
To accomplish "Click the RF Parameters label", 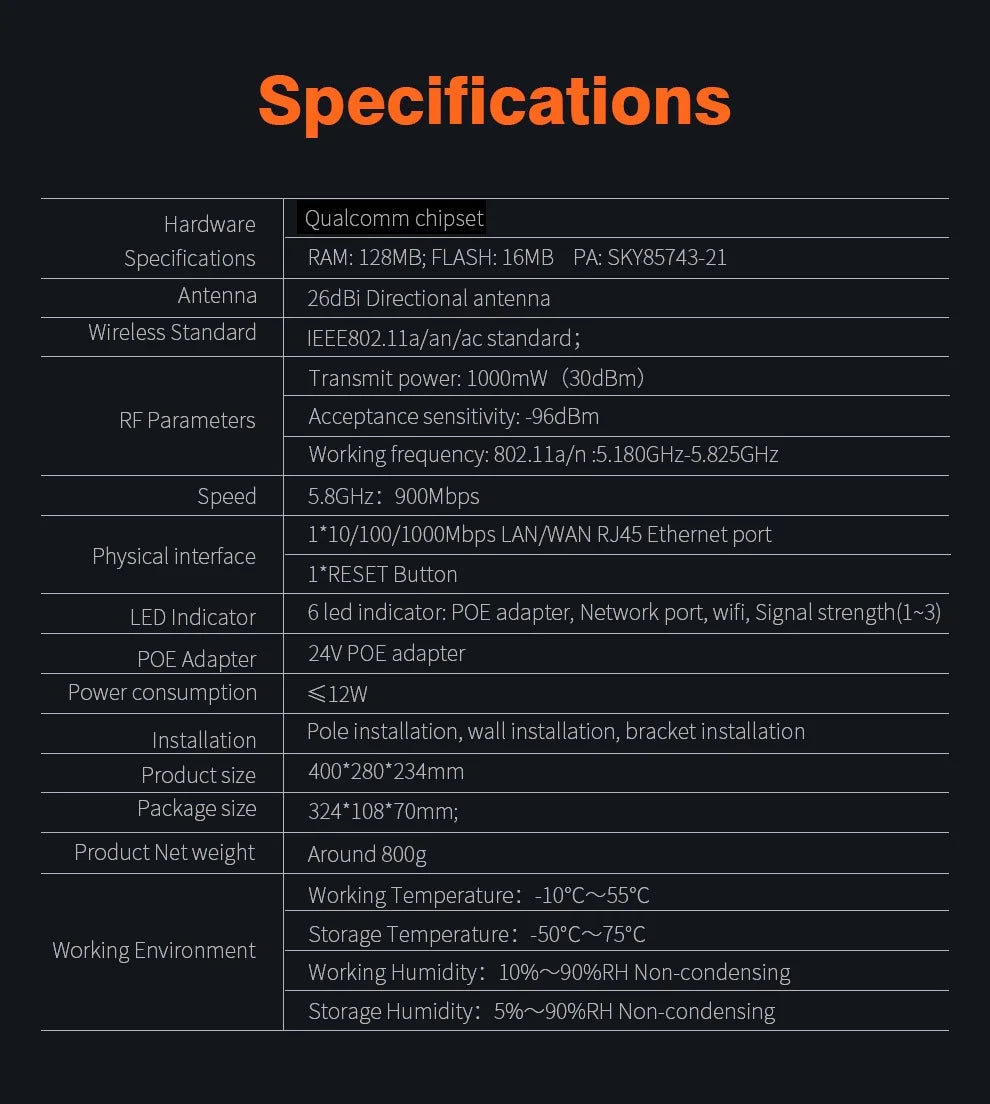I will pyautogui.click(x=187, y=420).
